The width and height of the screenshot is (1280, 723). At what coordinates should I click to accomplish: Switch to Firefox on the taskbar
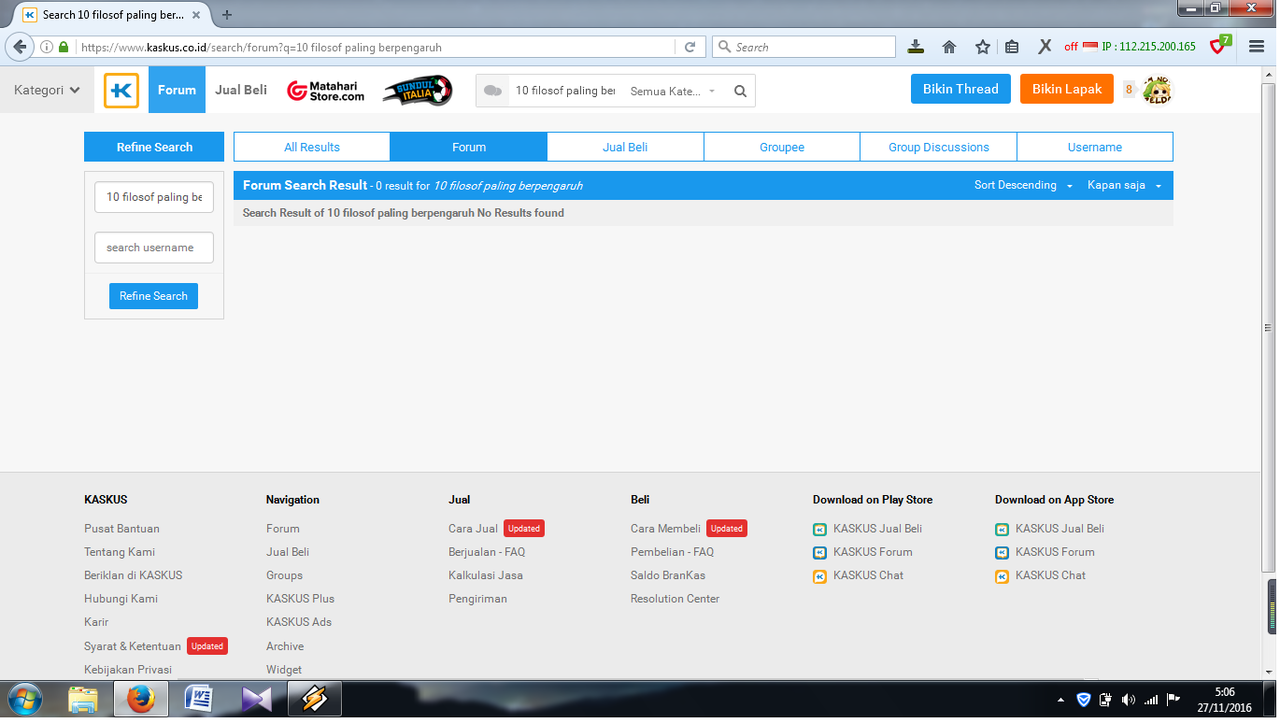click(140, 699)
